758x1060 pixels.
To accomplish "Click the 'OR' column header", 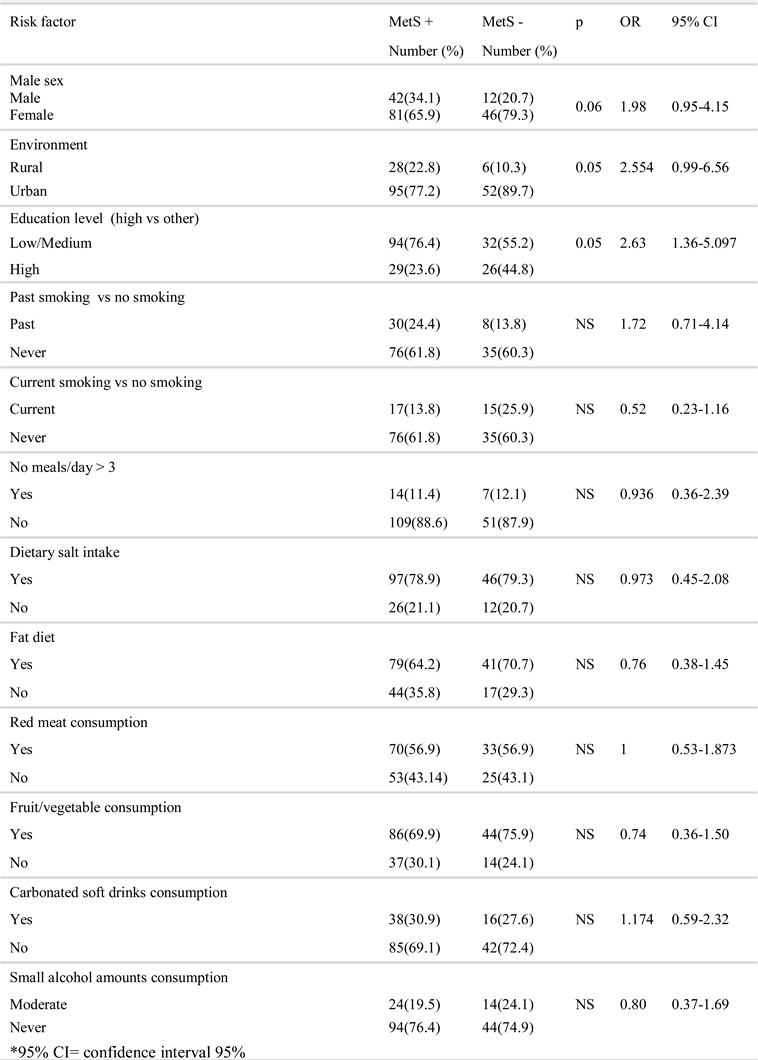I will click(x=629, y=22).
